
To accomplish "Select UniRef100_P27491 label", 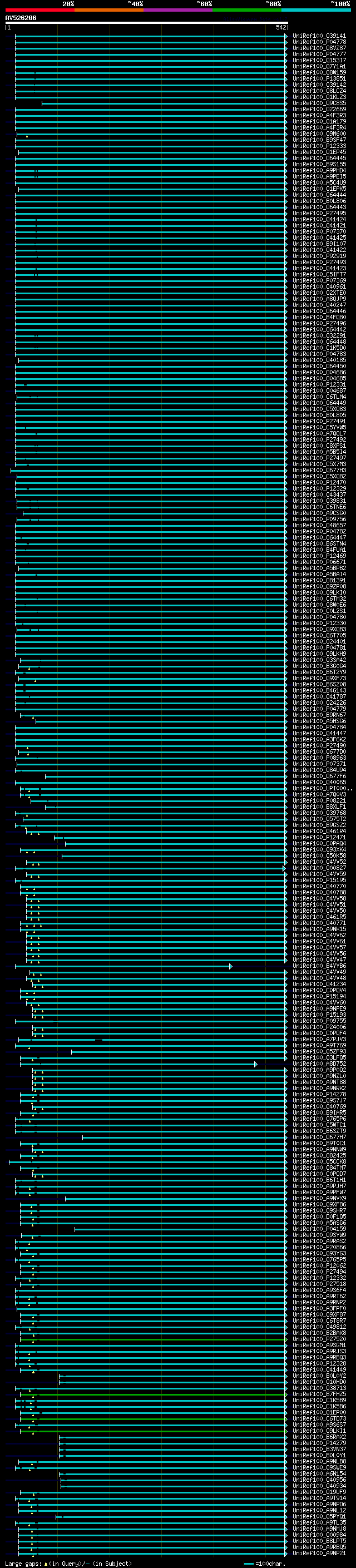I will click(x=319, y=421).
